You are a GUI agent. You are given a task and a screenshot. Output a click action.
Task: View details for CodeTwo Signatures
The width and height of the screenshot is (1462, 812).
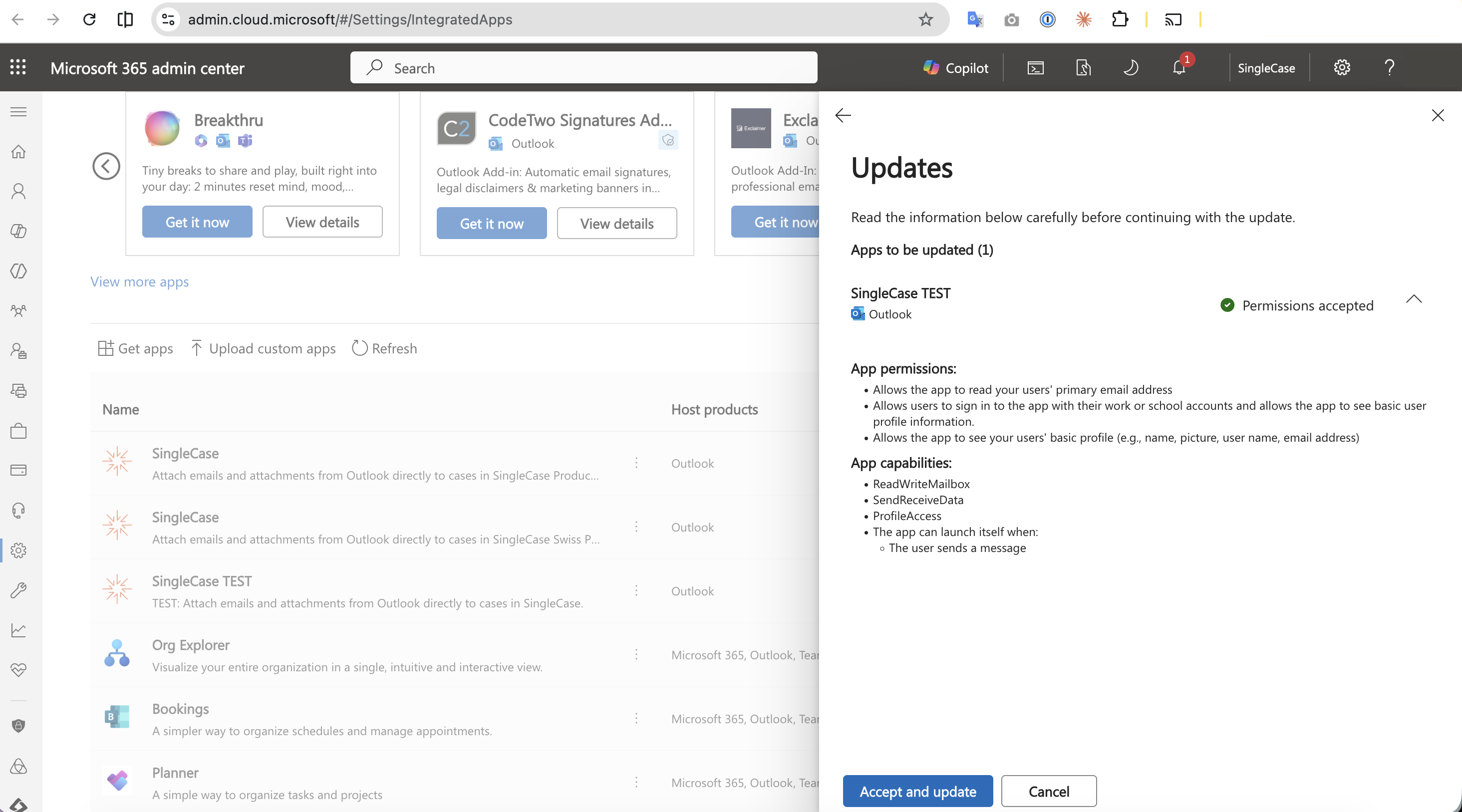point(617,223)
